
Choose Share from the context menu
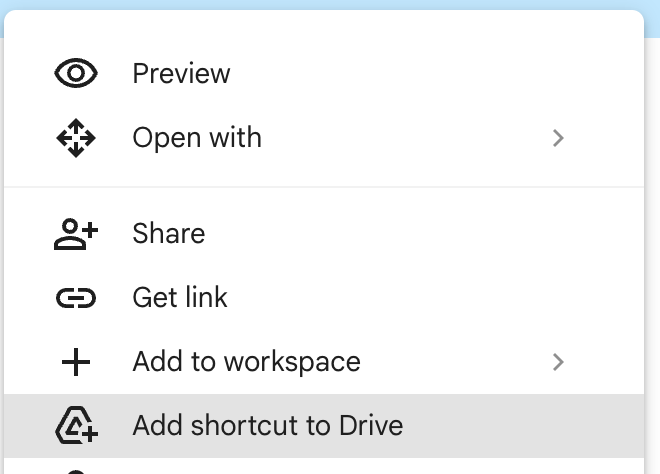(168, 234)
